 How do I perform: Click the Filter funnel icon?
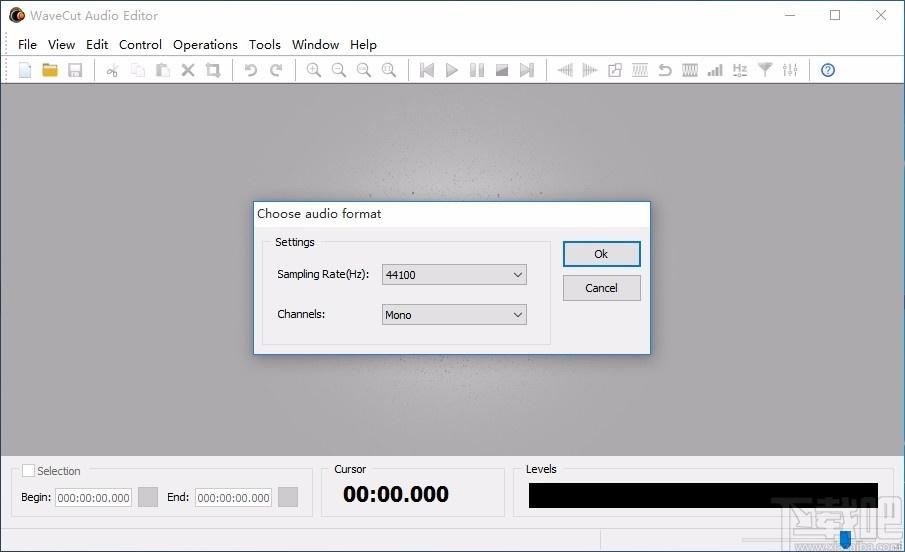pyautogui.click(x=765, y=70)
